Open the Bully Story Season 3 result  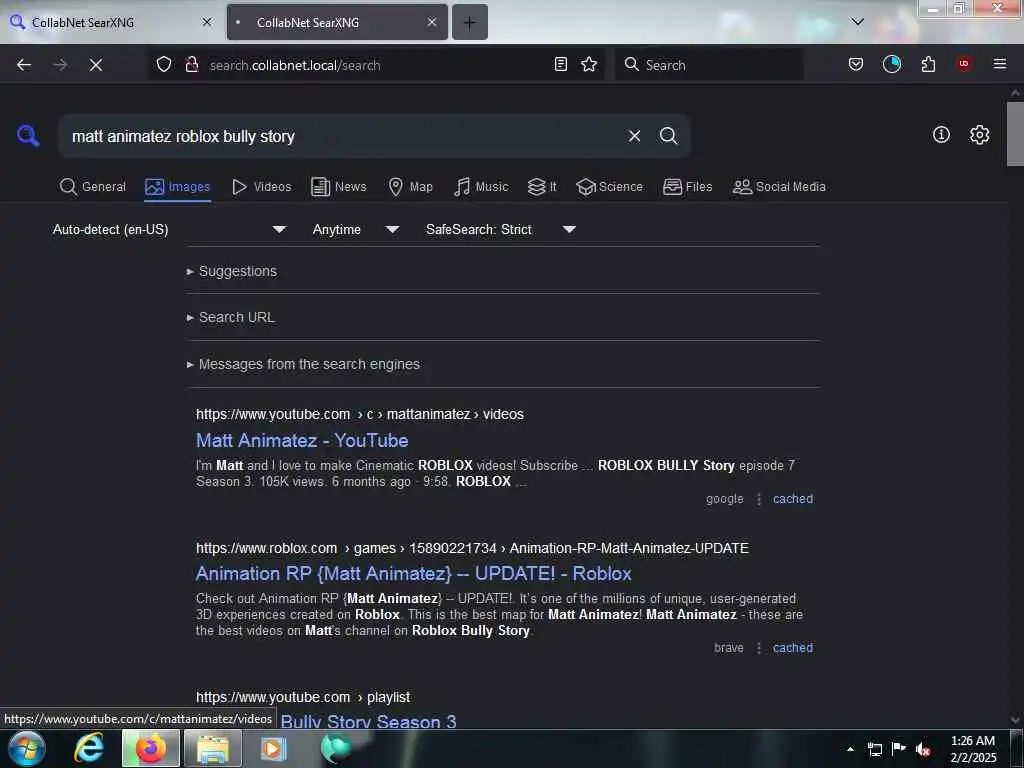pyautogui.click(x=368, y=722)
